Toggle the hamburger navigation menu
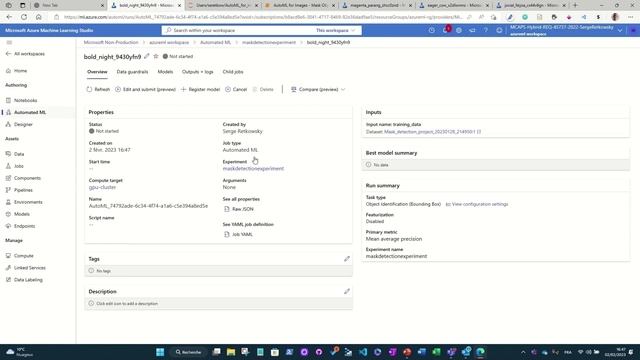Image resolution: width=640 pixels, height=360 pixels. tap(9, 42)
